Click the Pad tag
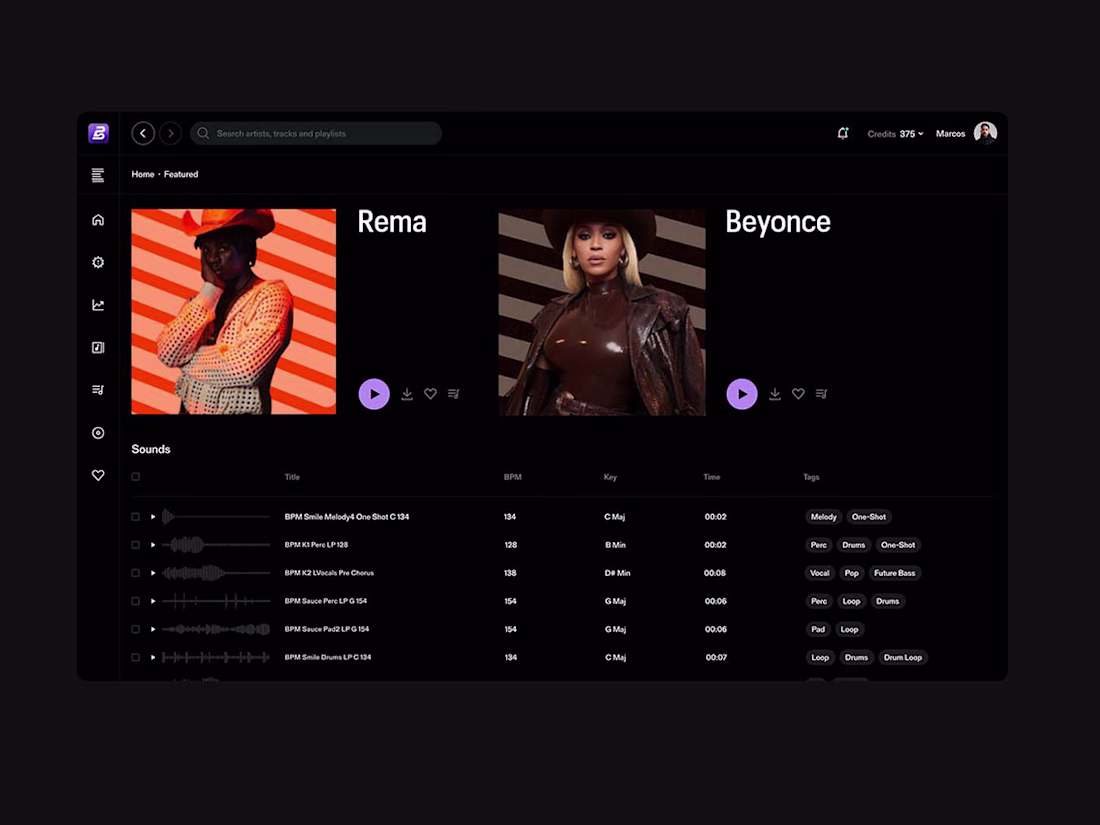1100x825 pixels. tap(818, 629)
